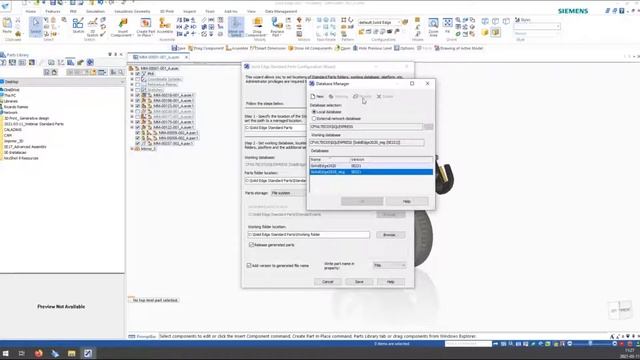Click the Name column header in Databases list

tap(329, 160)
